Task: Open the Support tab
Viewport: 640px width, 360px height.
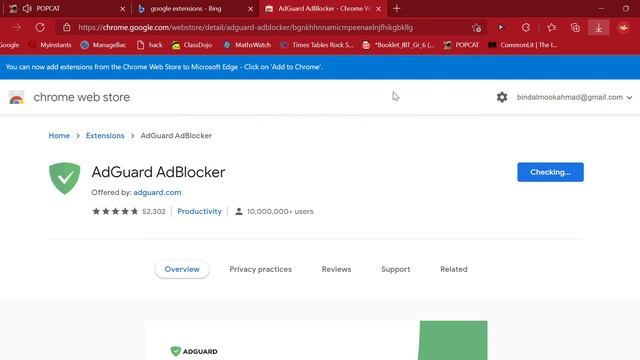Action: [396, 269]
